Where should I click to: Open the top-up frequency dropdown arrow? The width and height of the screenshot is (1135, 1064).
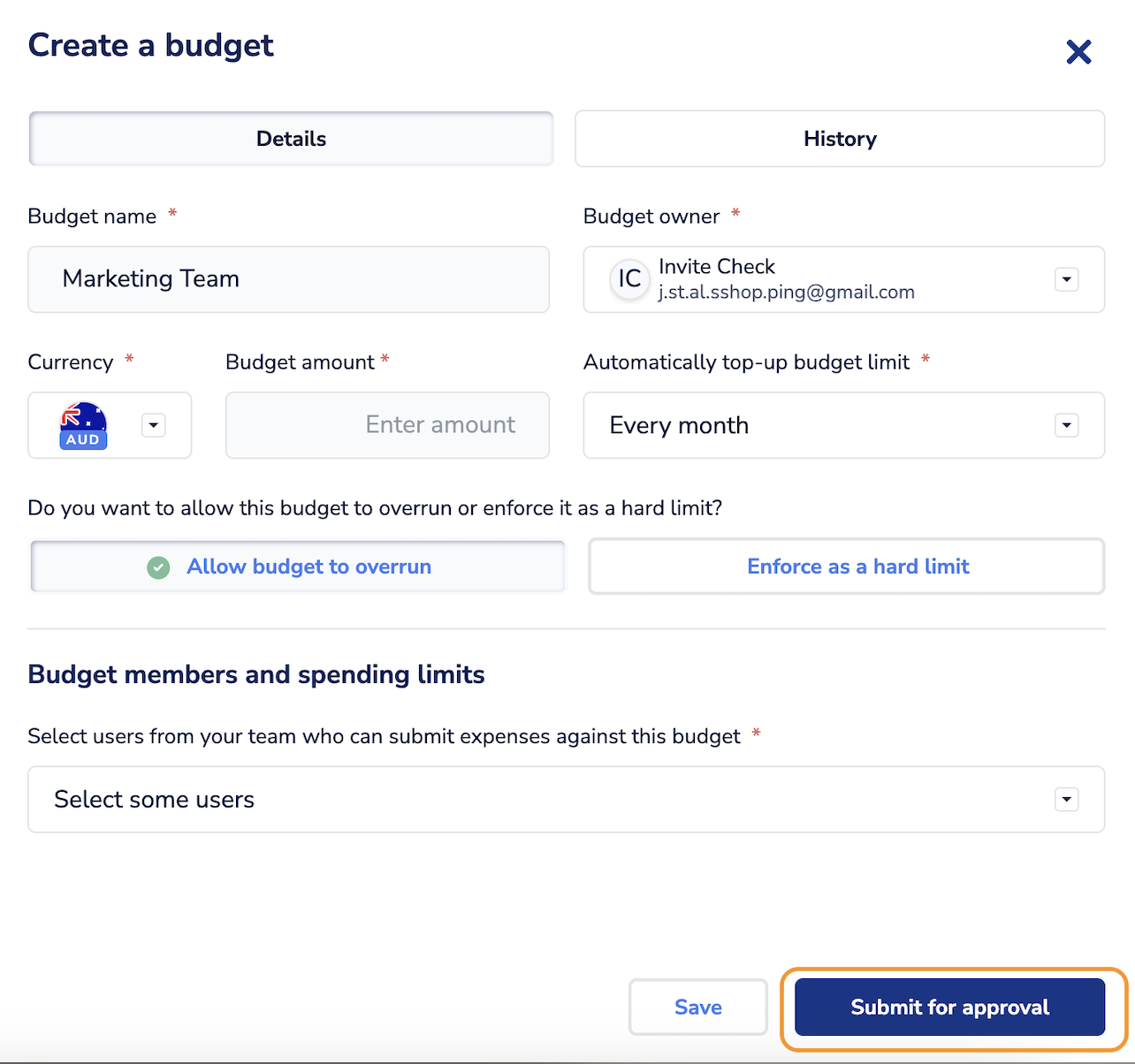(x=1066, y=425)
